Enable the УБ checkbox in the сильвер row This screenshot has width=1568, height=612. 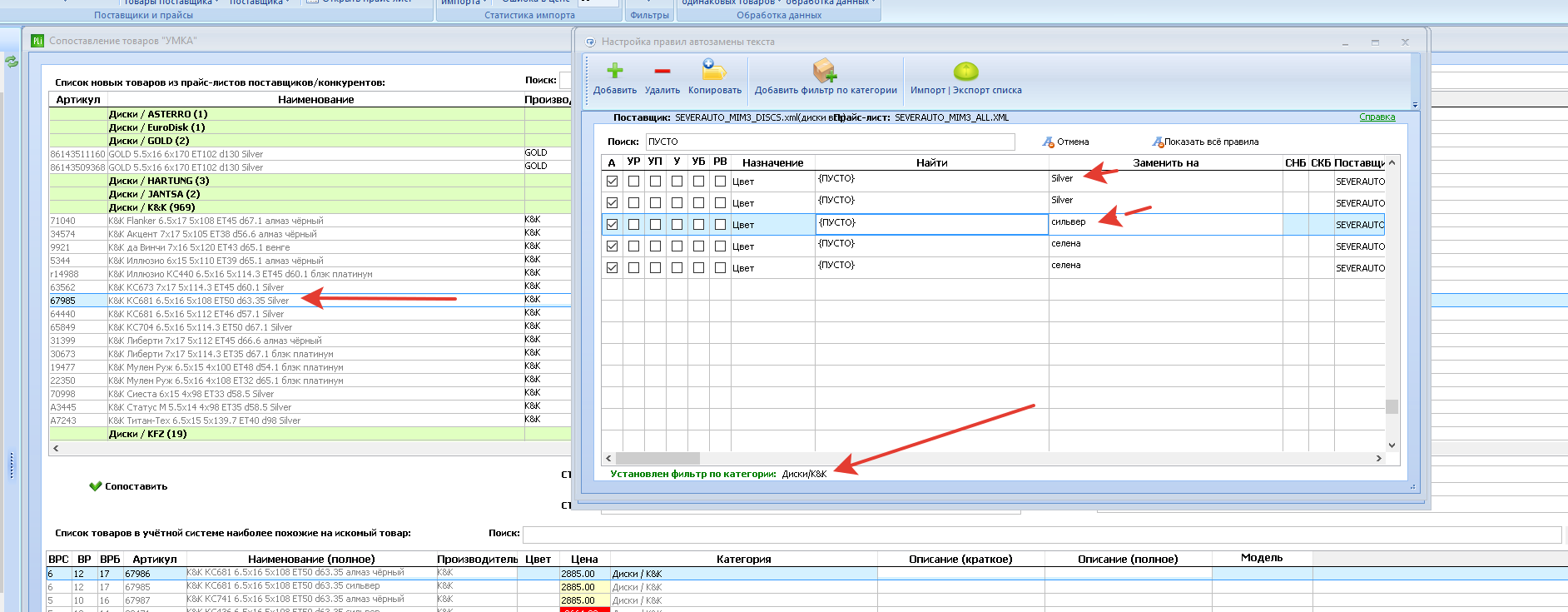699,225
